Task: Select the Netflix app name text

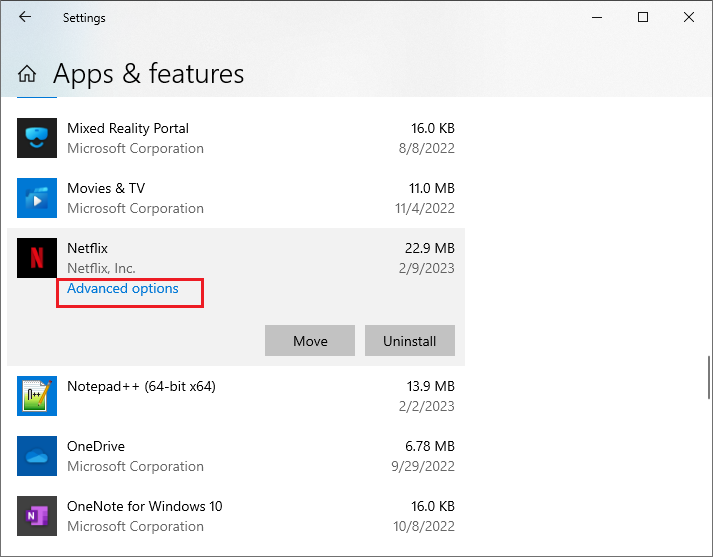Action: [87, 248]
